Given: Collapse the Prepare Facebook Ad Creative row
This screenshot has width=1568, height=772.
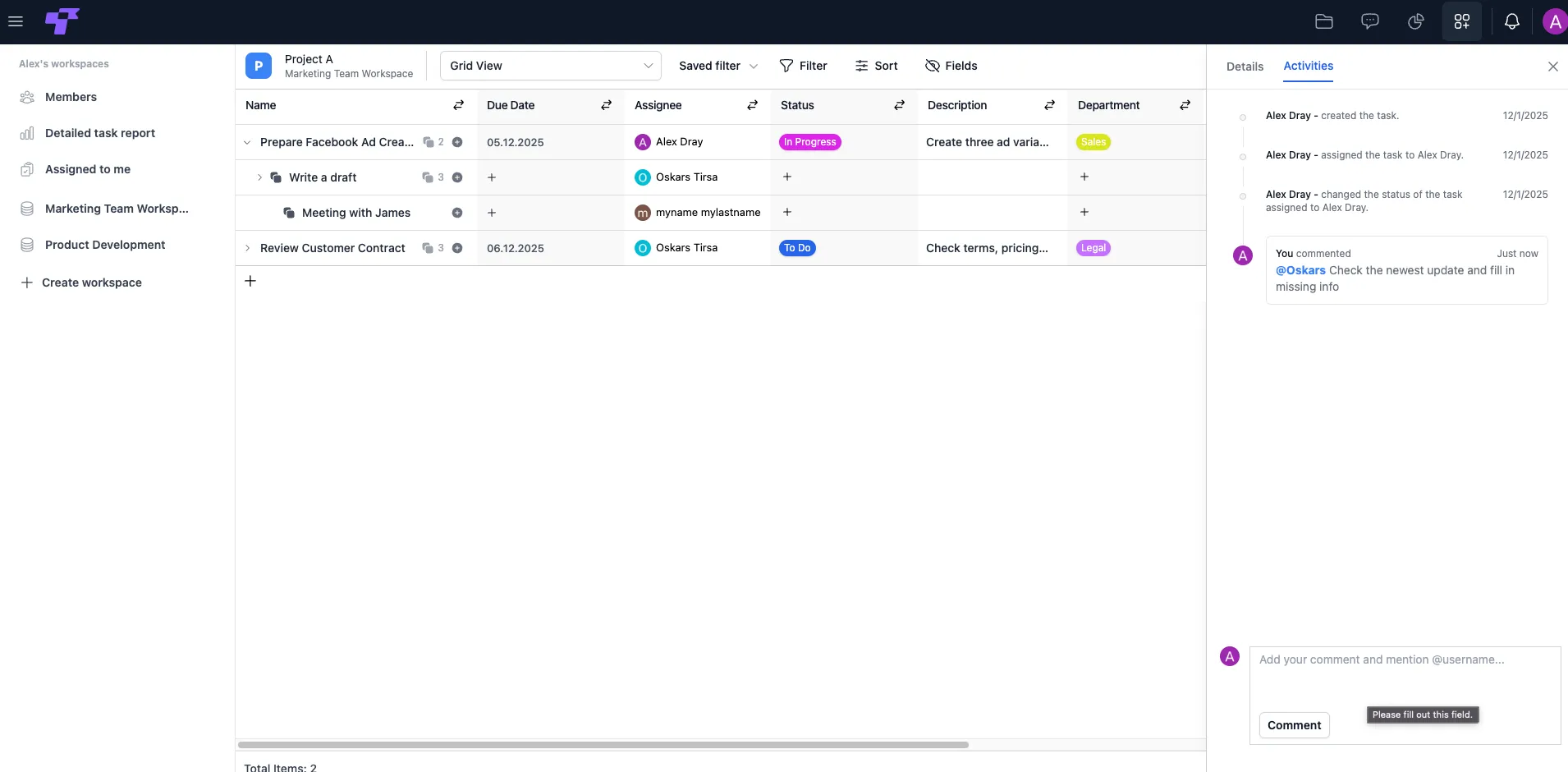Looking at the screenshot, I should point(247,142).
